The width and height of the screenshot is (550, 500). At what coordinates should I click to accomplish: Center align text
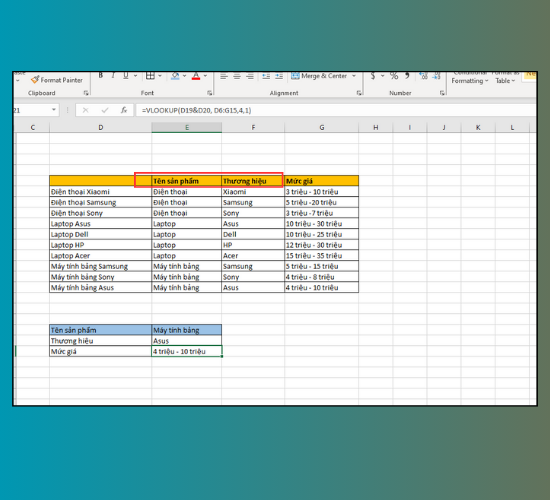(x=237, y=76)
